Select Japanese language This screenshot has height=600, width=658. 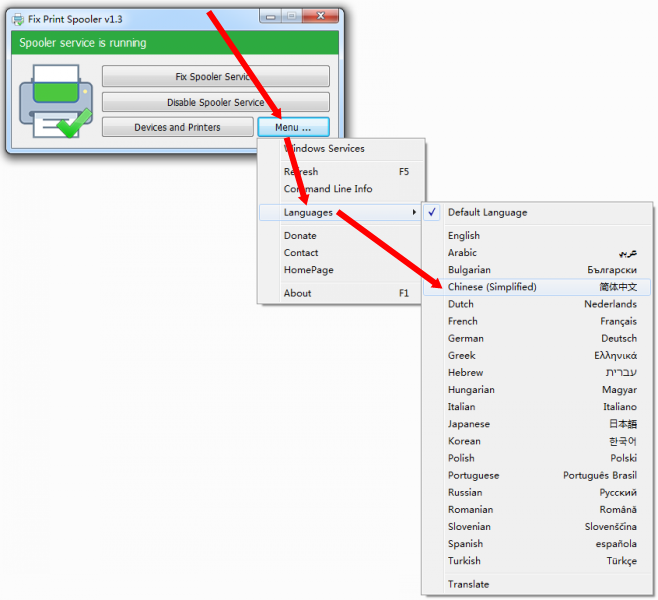[x=537, y=425]
